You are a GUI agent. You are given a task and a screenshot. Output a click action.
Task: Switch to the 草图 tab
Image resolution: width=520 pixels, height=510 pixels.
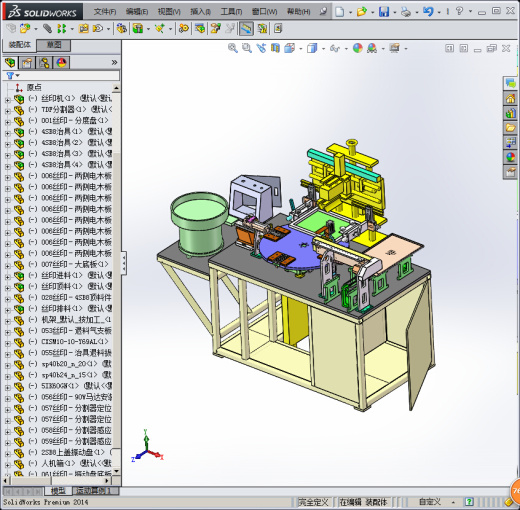coord(54,45)
